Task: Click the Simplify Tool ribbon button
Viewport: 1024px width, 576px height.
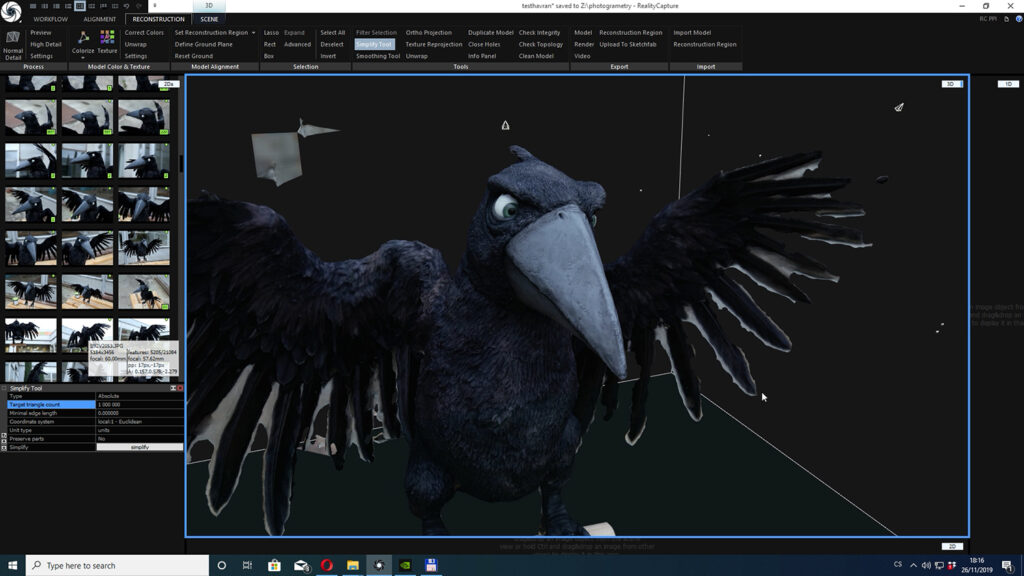Action: [374, 44]
